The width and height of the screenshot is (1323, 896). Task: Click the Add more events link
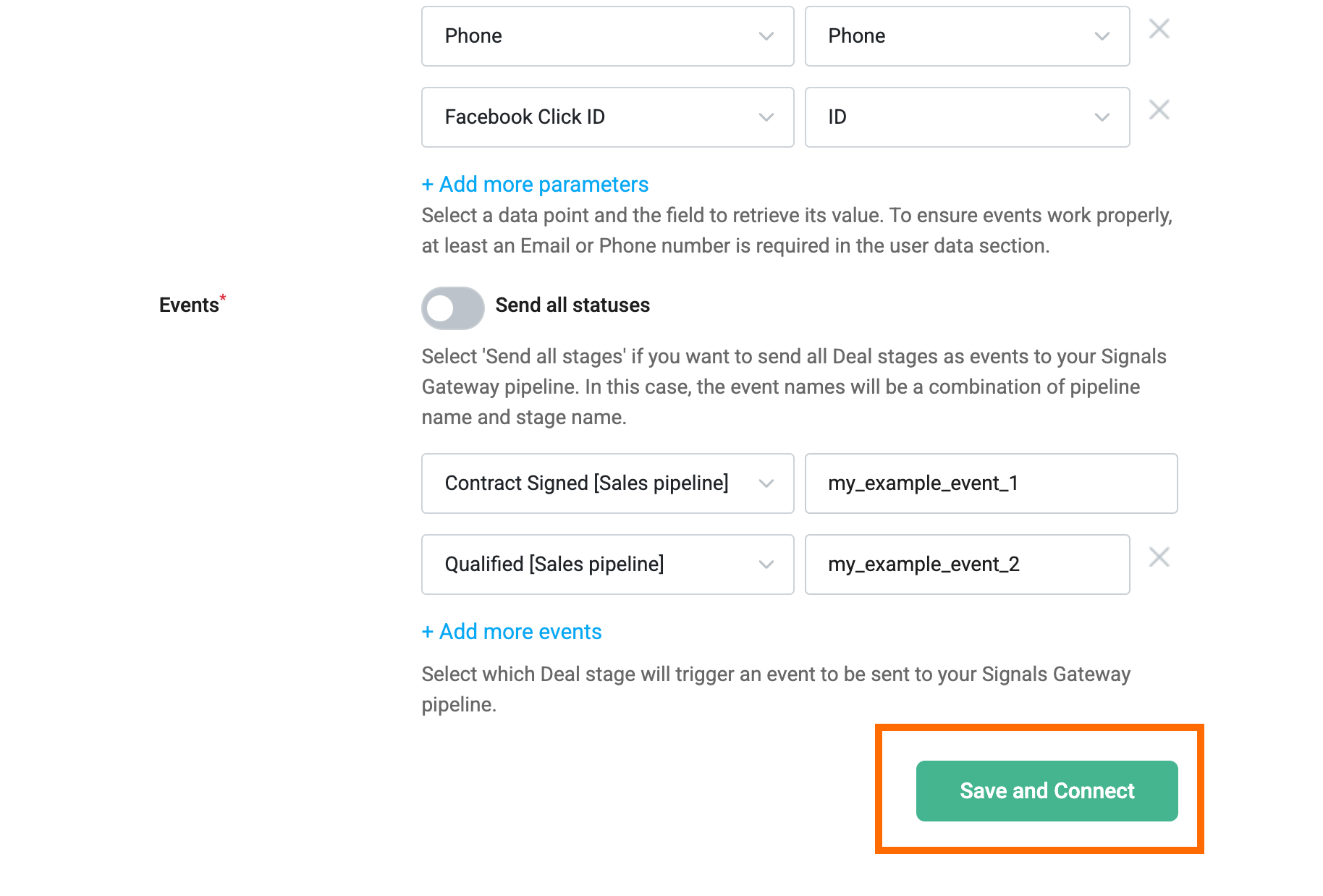(x=512, y=632)
